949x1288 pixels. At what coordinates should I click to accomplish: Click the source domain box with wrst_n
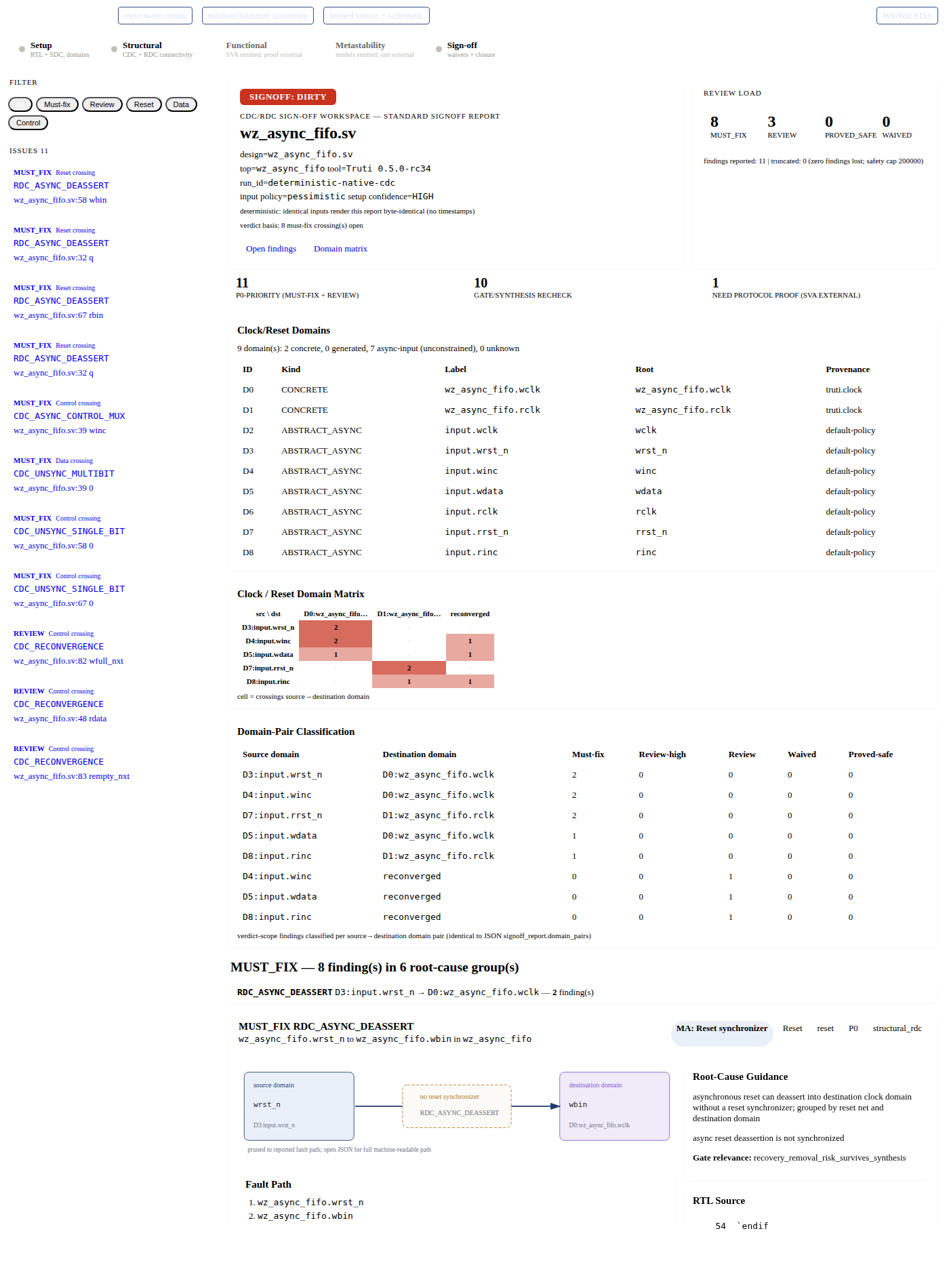coord(299,1106)
